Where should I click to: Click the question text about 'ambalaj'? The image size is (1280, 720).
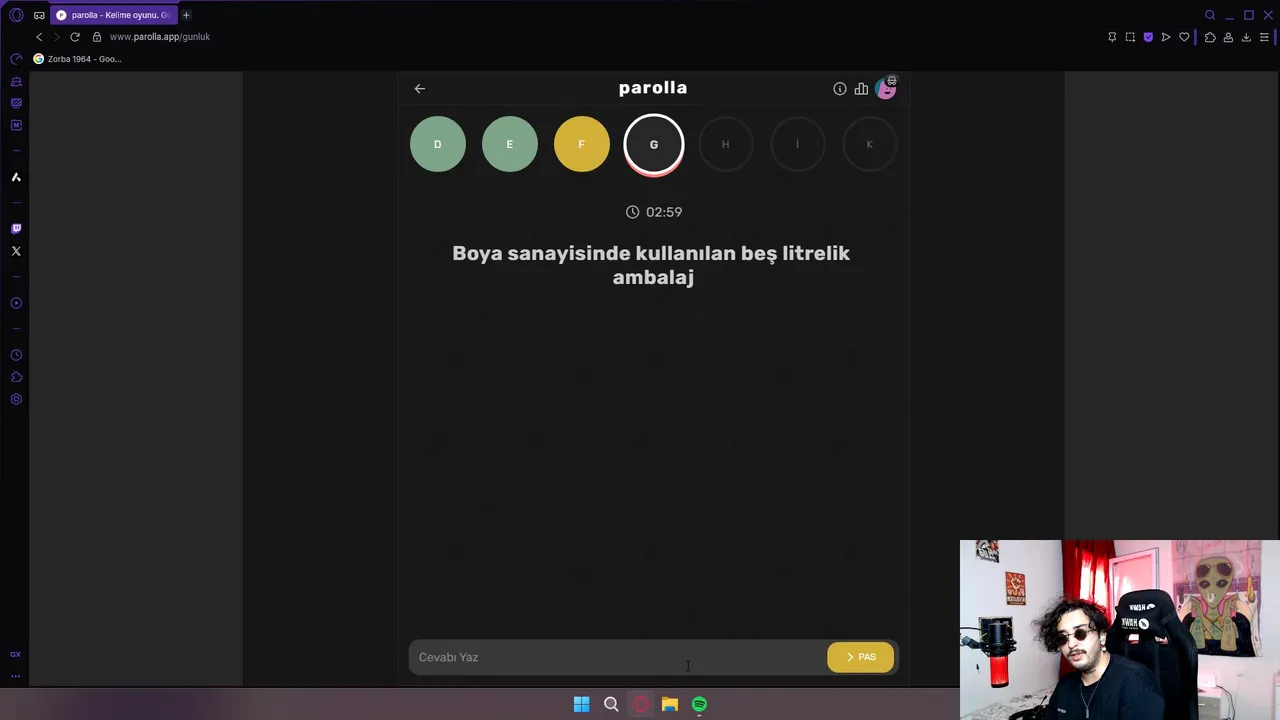pyautogui.click(x=652, y=265)
